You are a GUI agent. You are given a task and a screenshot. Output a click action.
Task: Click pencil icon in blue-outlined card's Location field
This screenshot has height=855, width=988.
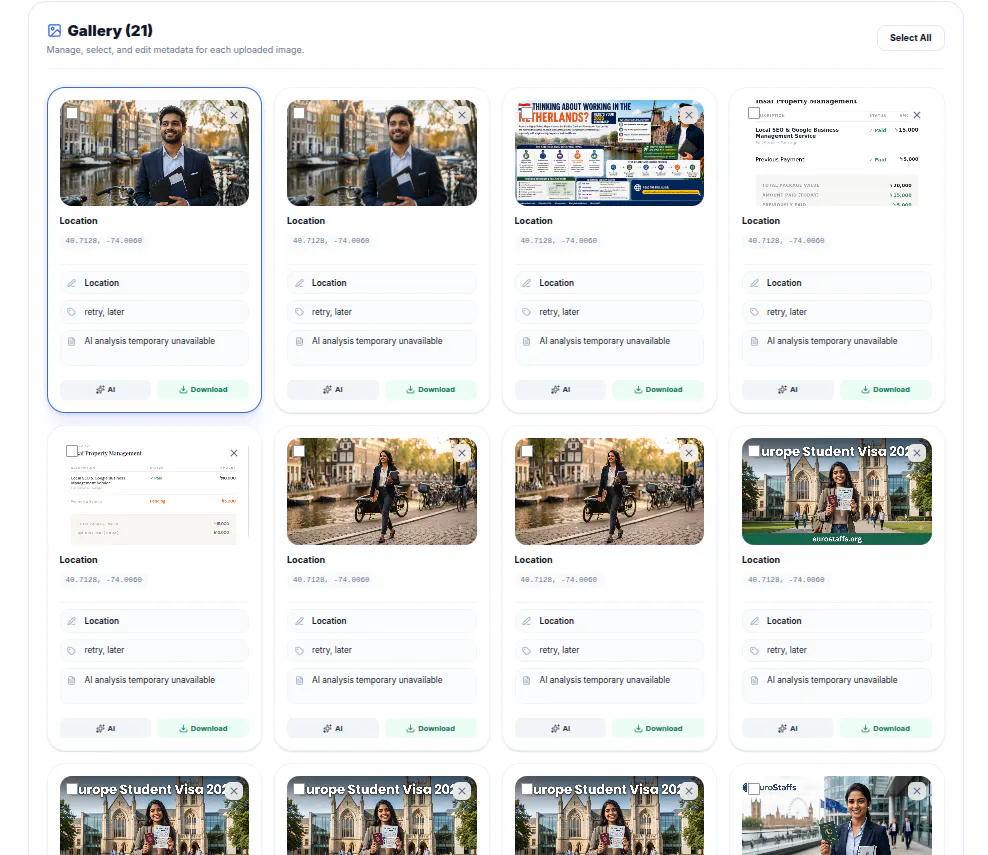pyautogui.click(x=72, y=283)
